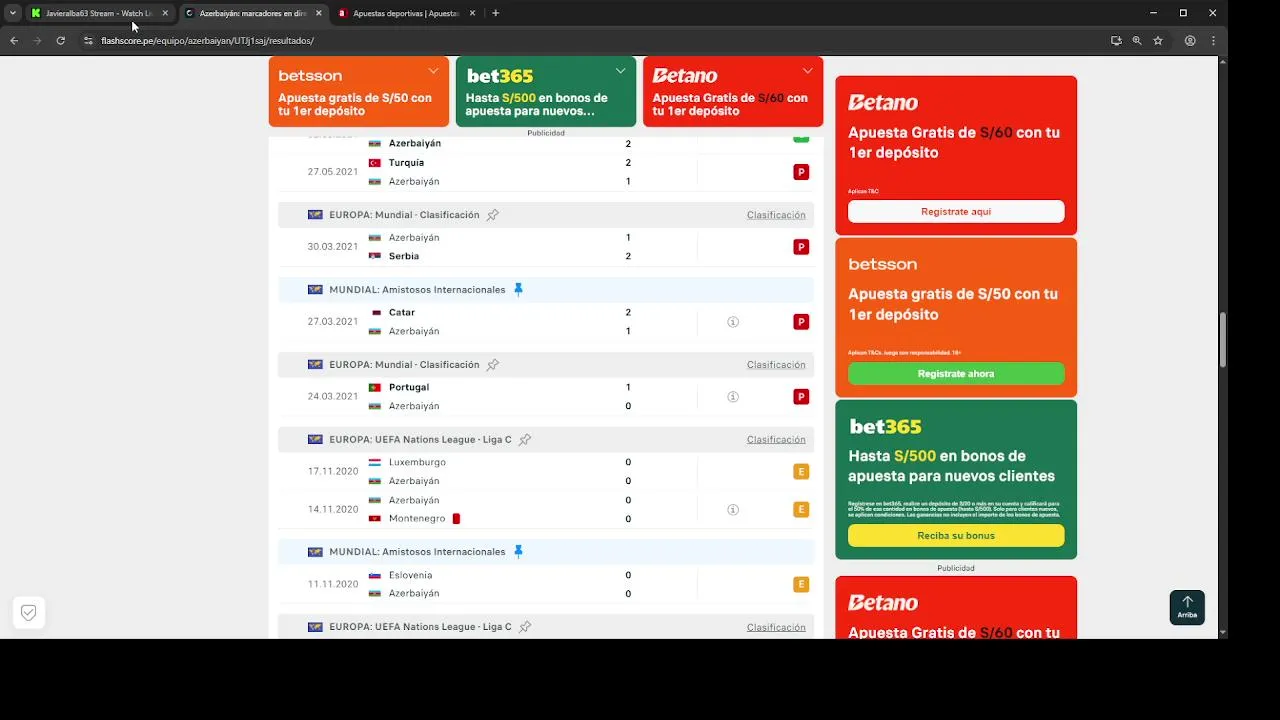Open match info icon for Azerbaiyán vs Montenegro
Screen dimensions: 1280x720
[x=733, y=510]
